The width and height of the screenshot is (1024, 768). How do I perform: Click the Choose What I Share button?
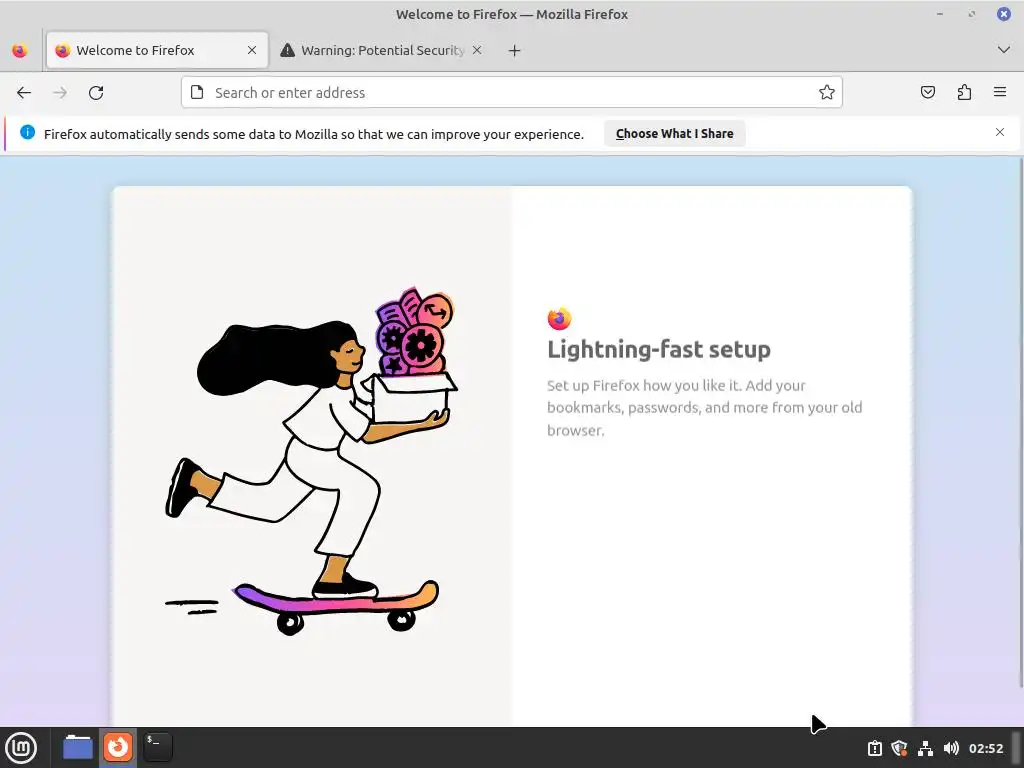pos(675,133)
